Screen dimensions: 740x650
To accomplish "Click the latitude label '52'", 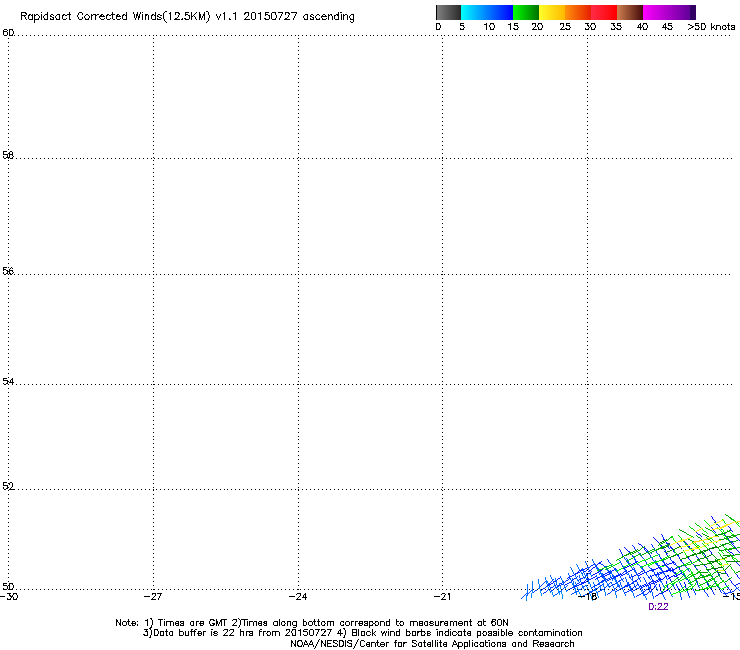I will click(8, 486).
